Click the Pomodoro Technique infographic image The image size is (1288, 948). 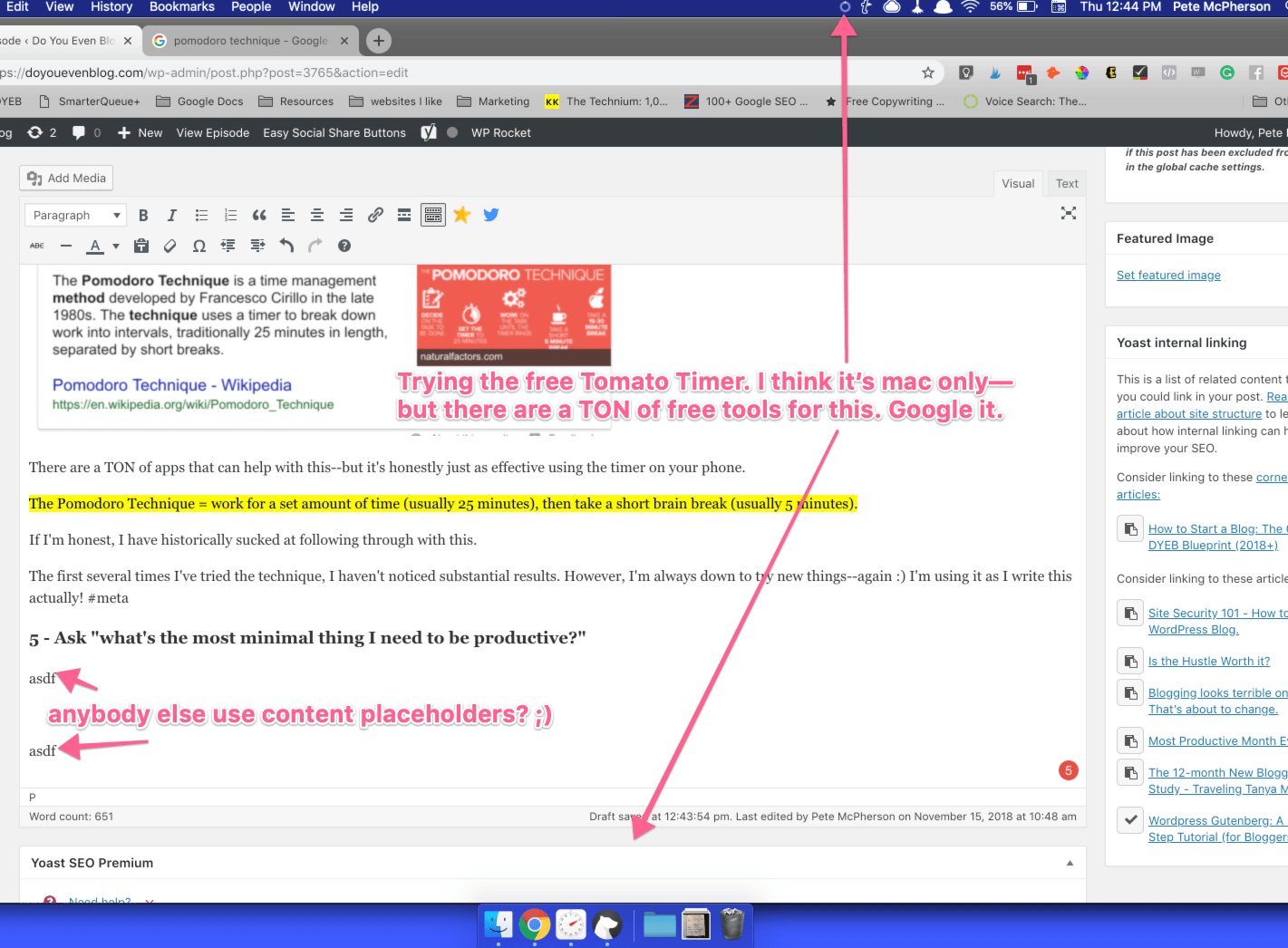pyautogui.click(x=514, y=314)
